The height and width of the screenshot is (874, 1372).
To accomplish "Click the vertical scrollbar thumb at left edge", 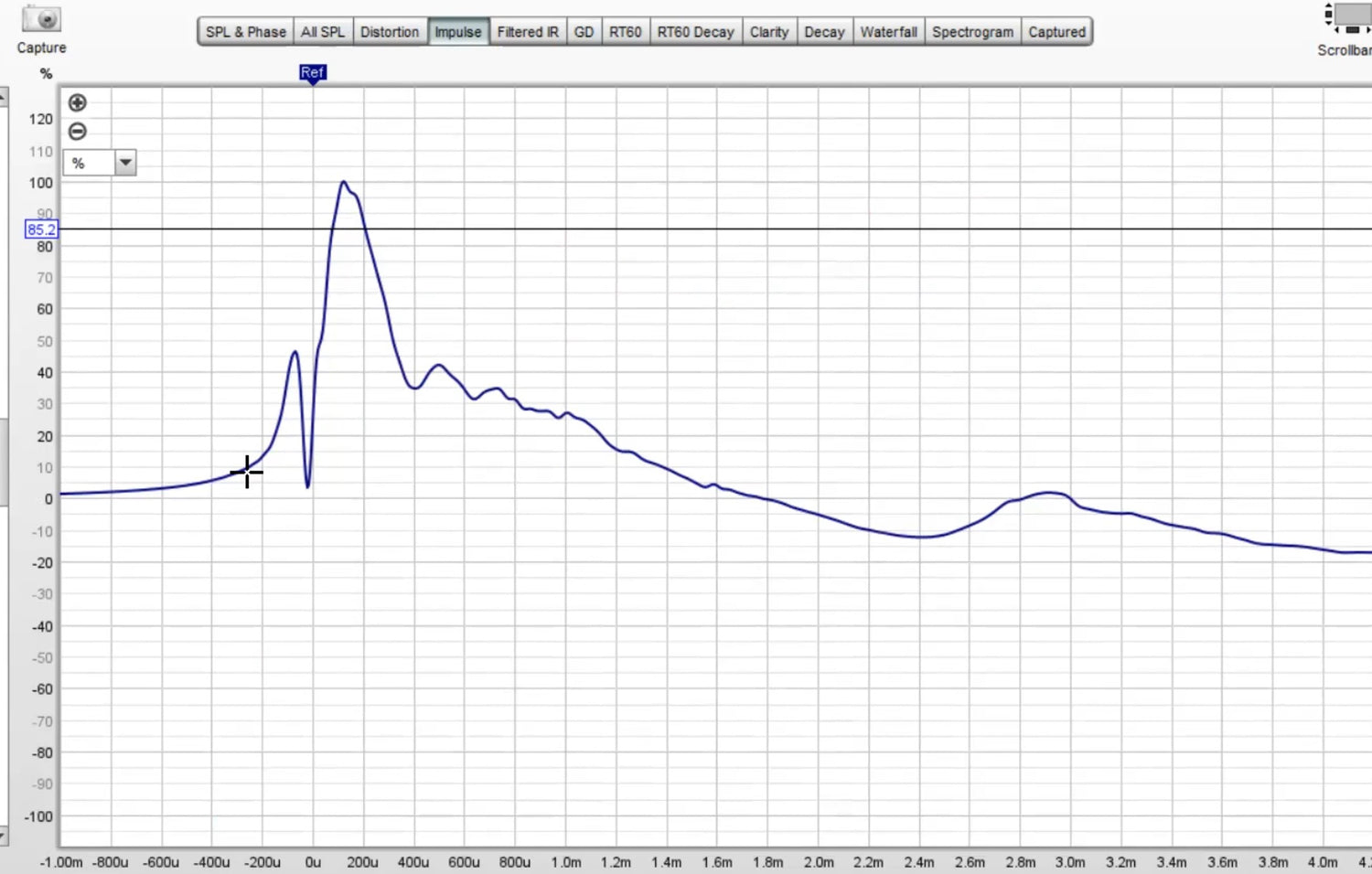I will click(3, 462).
